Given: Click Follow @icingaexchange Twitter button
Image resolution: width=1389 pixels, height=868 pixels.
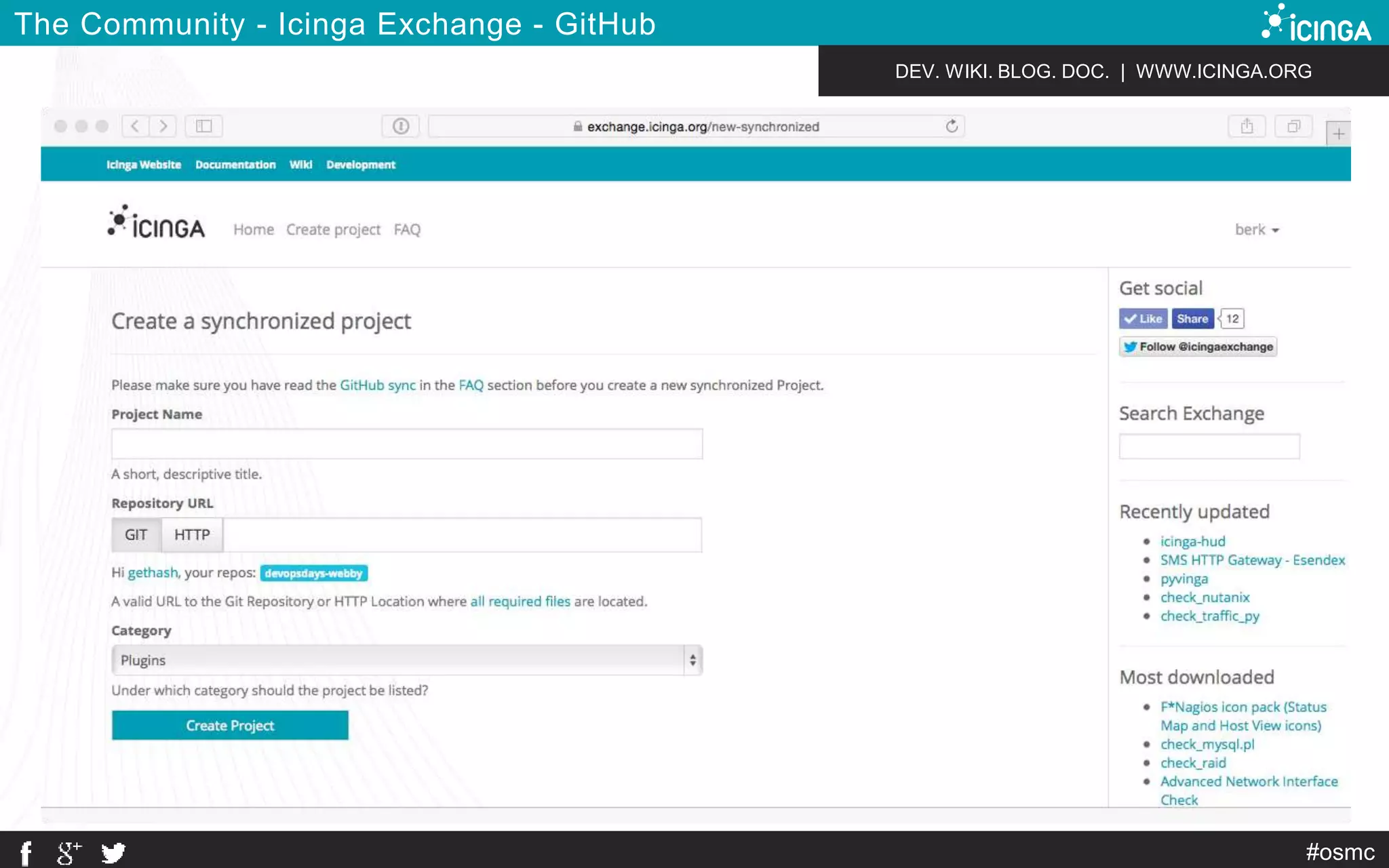Looking at the screenshot, I should click(x=1198, y=347).
